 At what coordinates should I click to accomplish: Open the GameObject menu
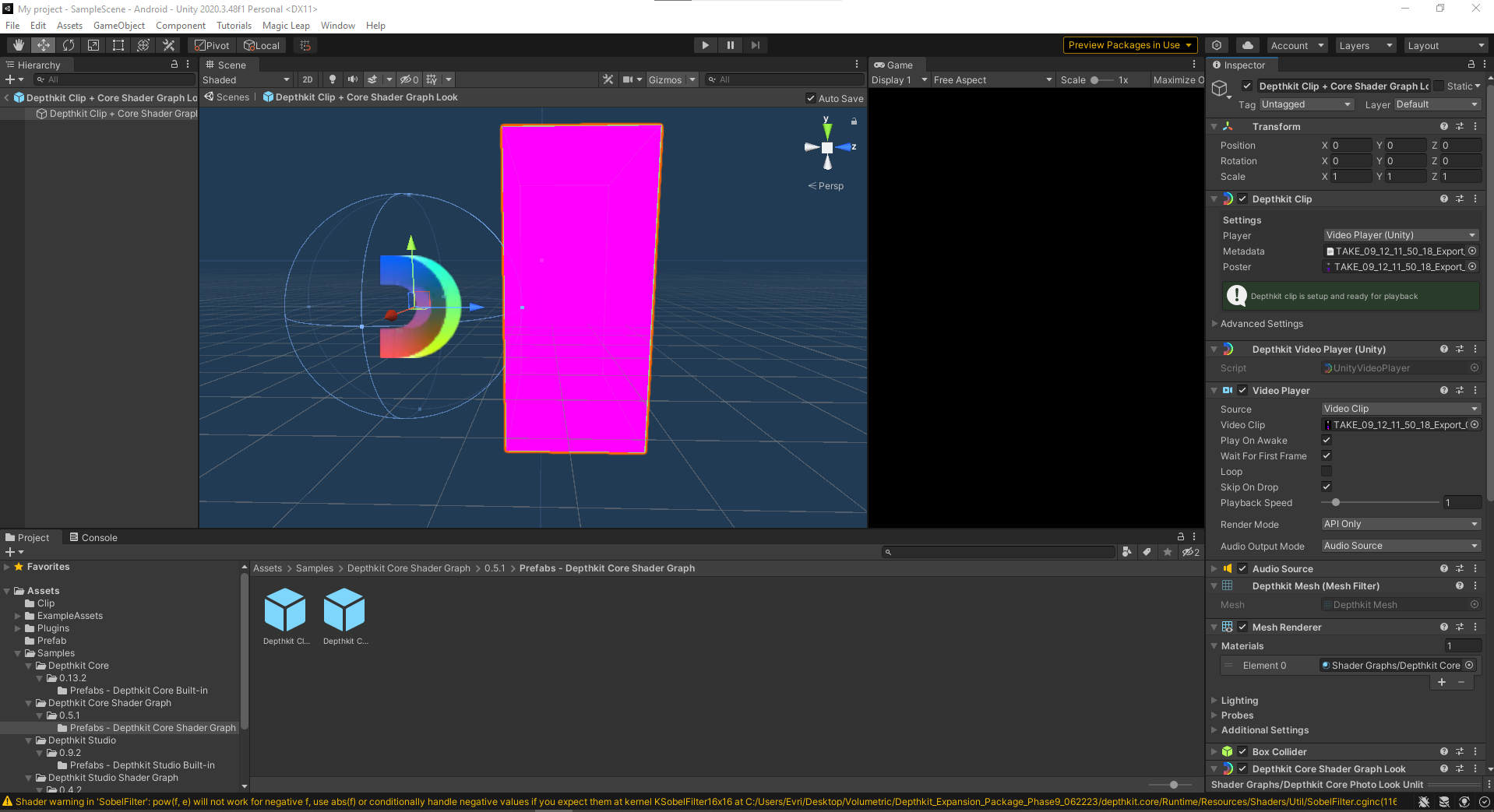click(x=118, y=26)
